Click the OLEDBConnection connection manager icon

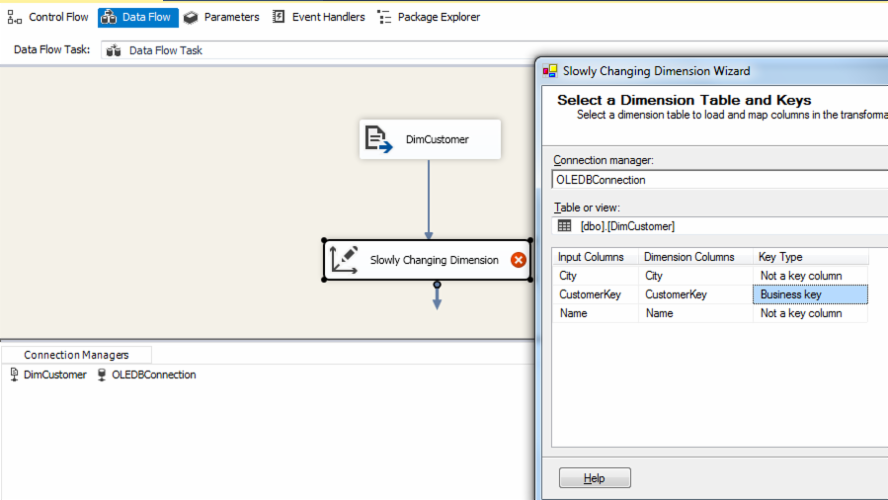(102, 375)
